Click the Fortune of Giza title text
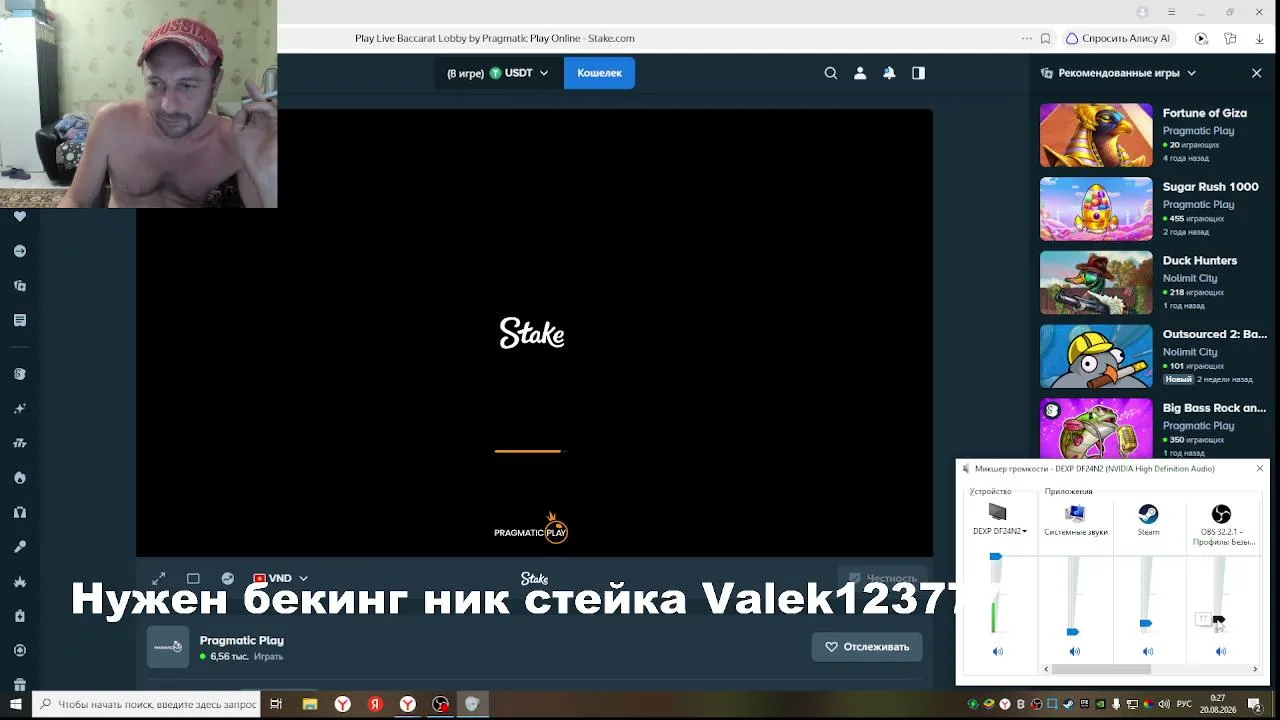 coord(1205,113)
